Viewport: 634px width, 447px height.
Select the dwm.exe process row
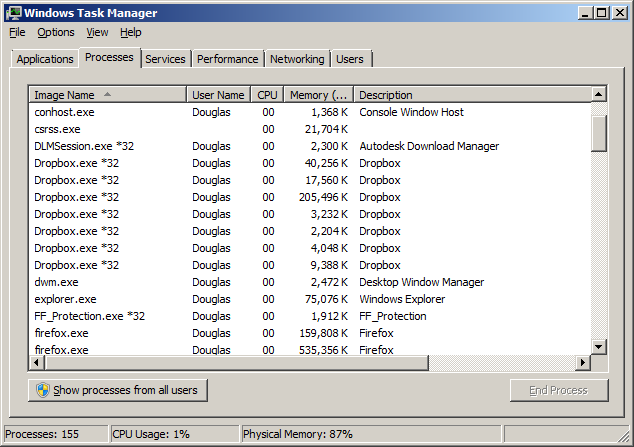(56, 282)
